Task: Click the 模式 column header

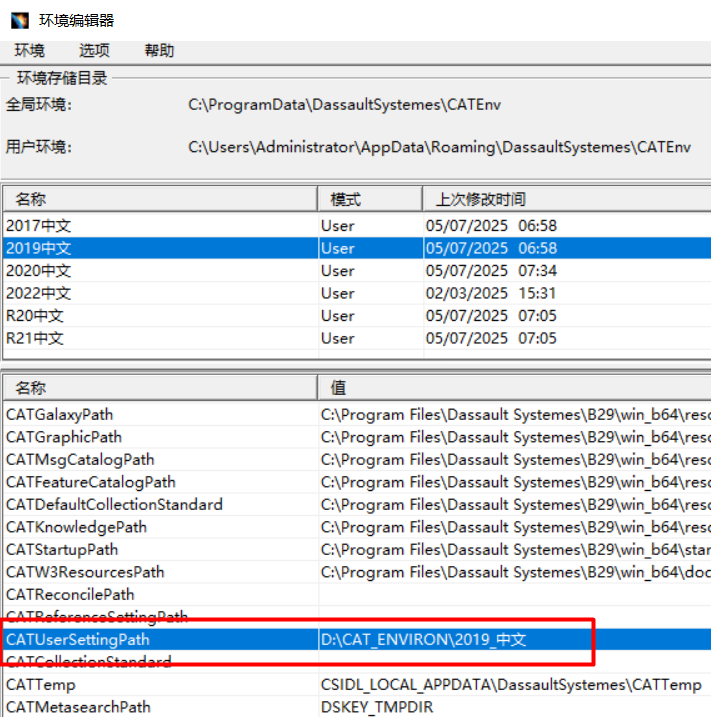Action: [369, 199]
